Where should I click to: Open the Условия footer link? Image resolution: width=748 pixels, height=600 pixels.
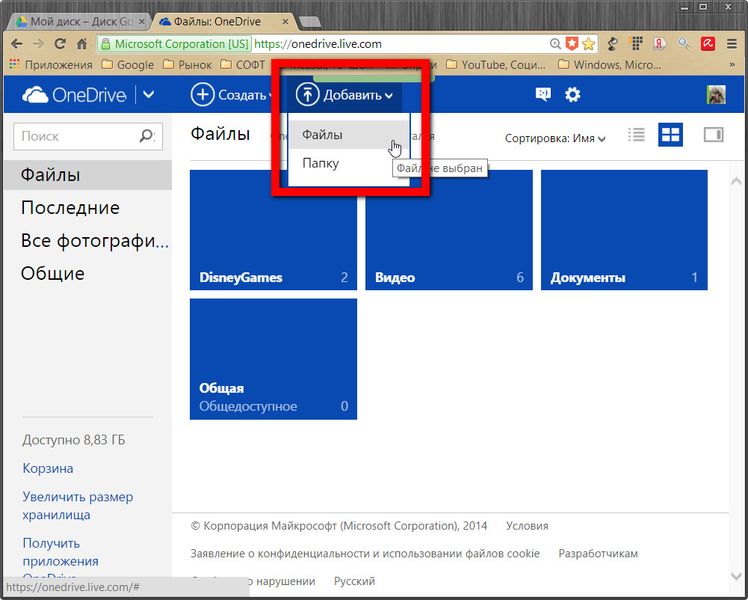coord(527,526)
